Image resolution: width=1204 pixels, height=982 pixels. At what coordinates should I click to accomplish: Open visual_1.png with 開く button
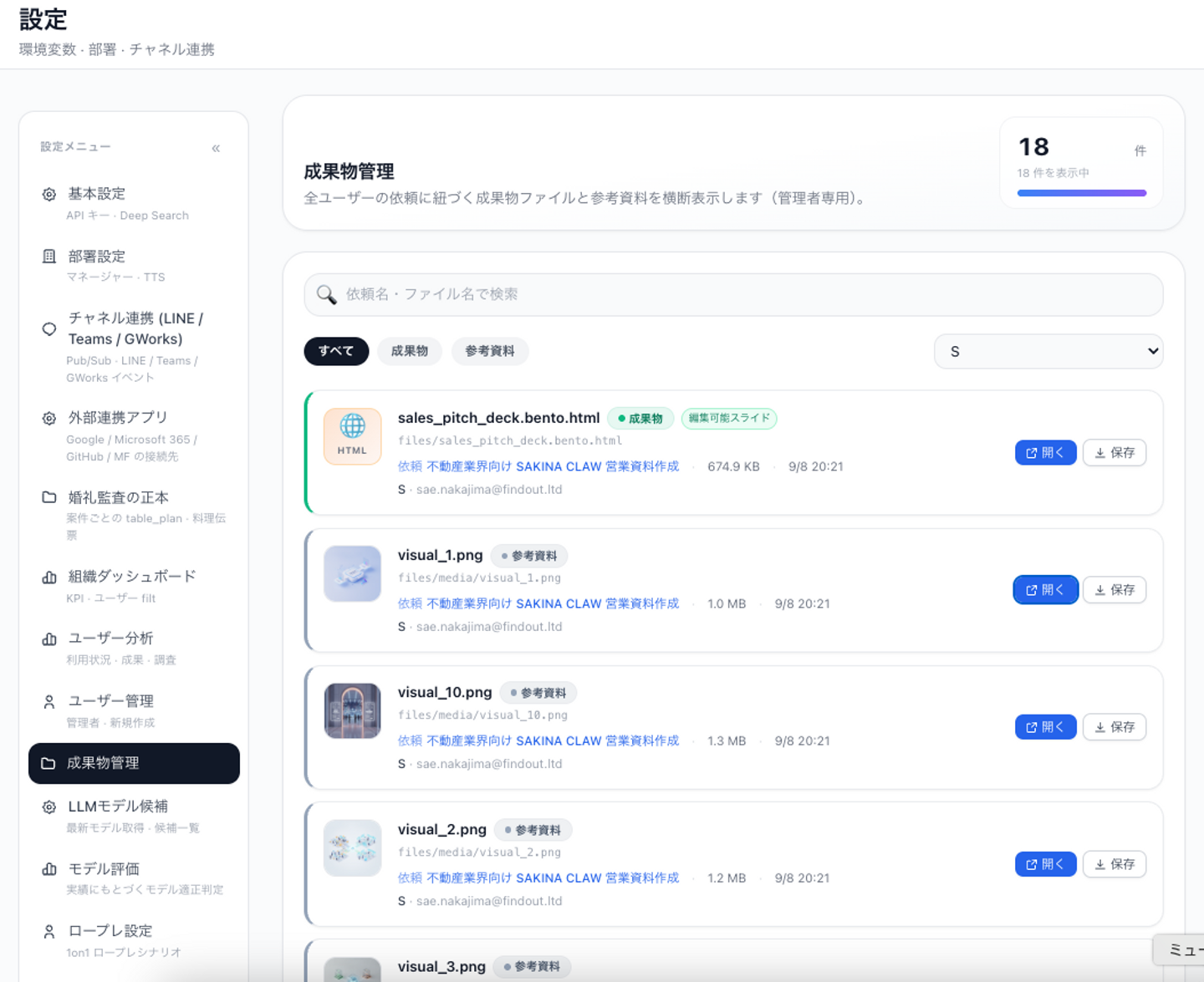click(1046, 590)
